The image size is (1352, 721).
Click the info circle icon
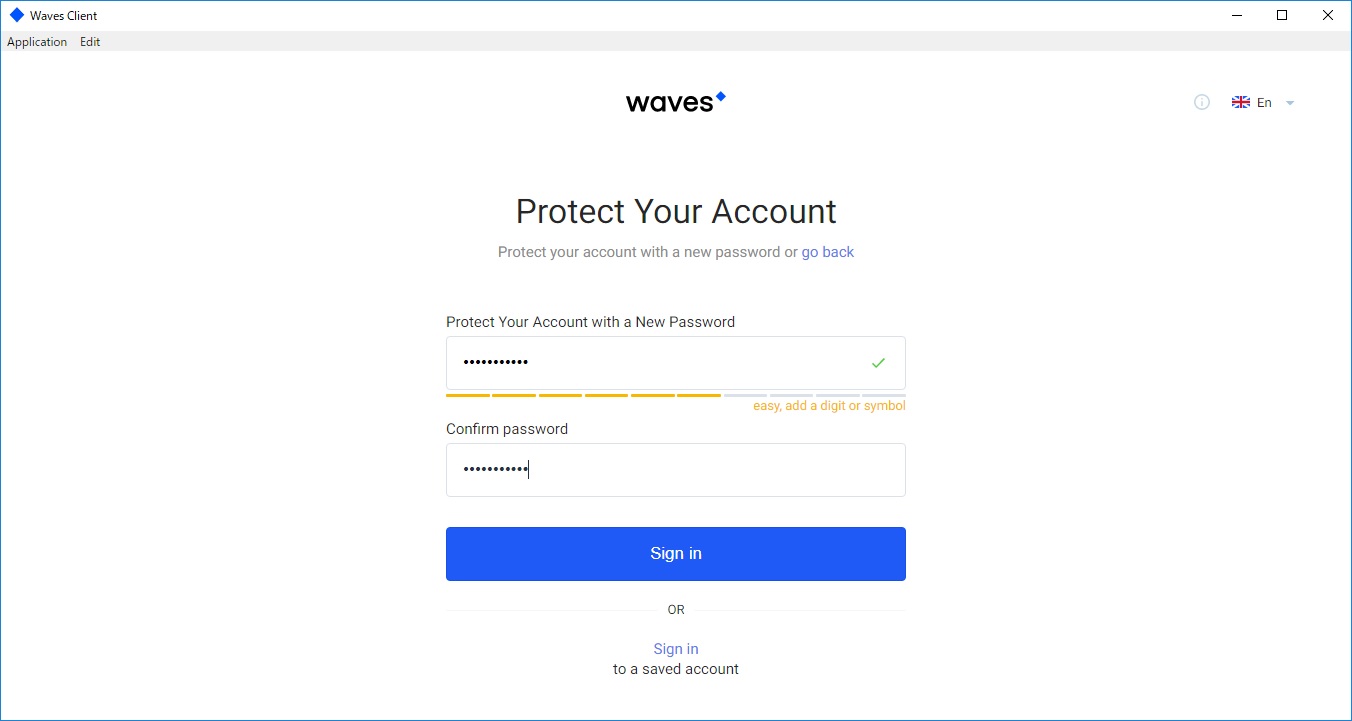(x=1202, y=102)
